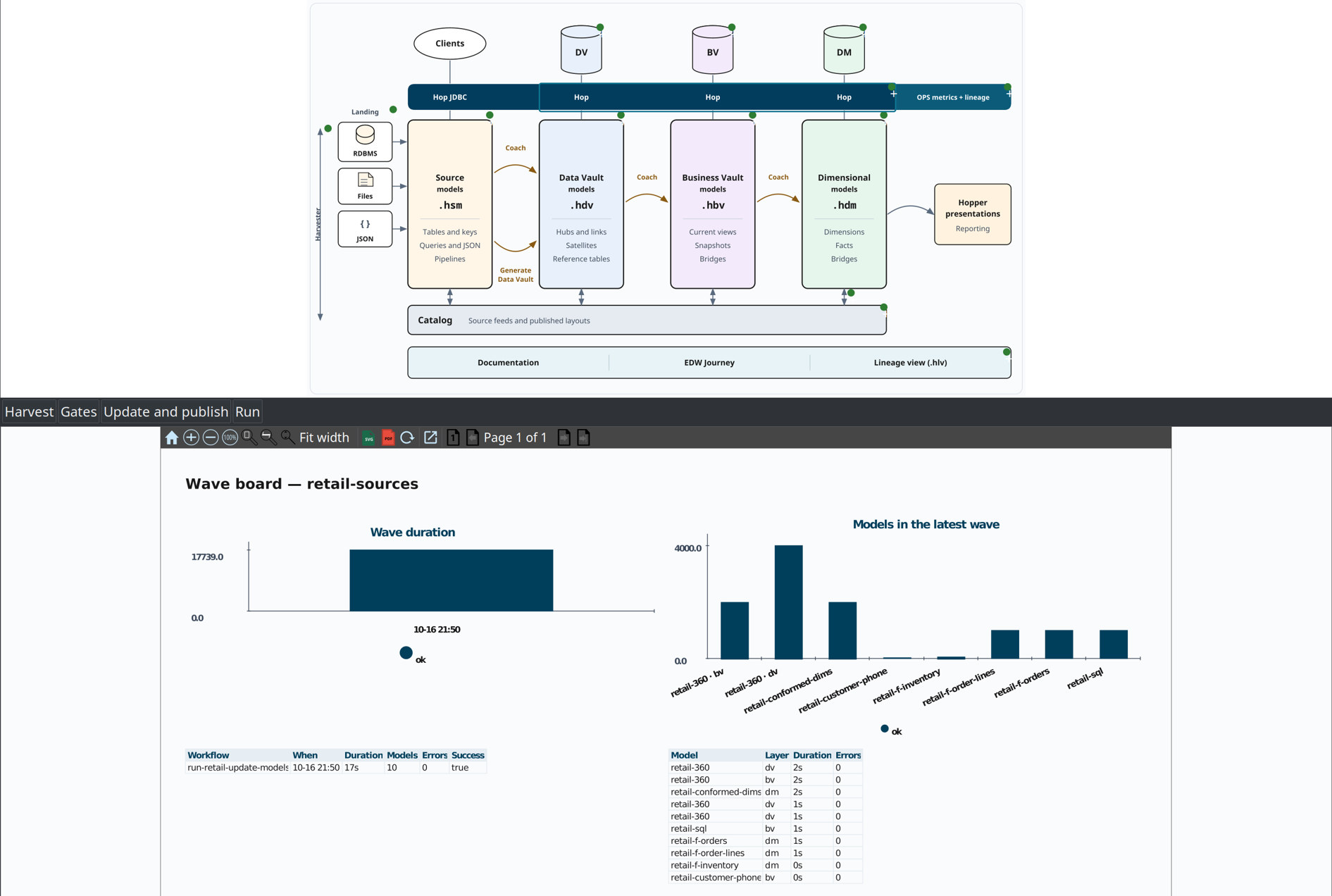Viewport: 1332px width, 896px height.
Task: Export the report as SVG
Action: pos(368,437)
